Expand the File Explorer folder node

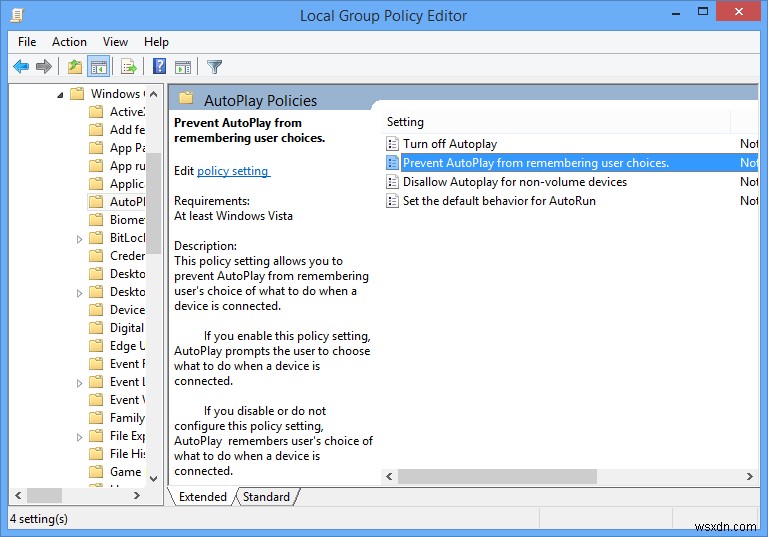coord(80,436)
